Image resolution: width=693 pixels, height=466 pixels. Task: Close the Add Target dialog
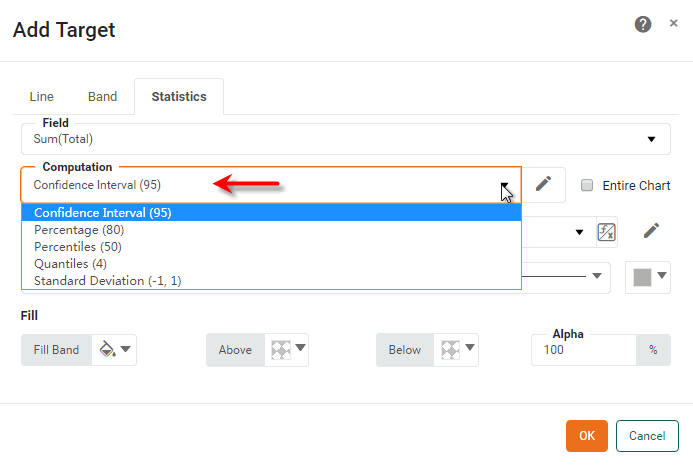click(x=673, y=24)
